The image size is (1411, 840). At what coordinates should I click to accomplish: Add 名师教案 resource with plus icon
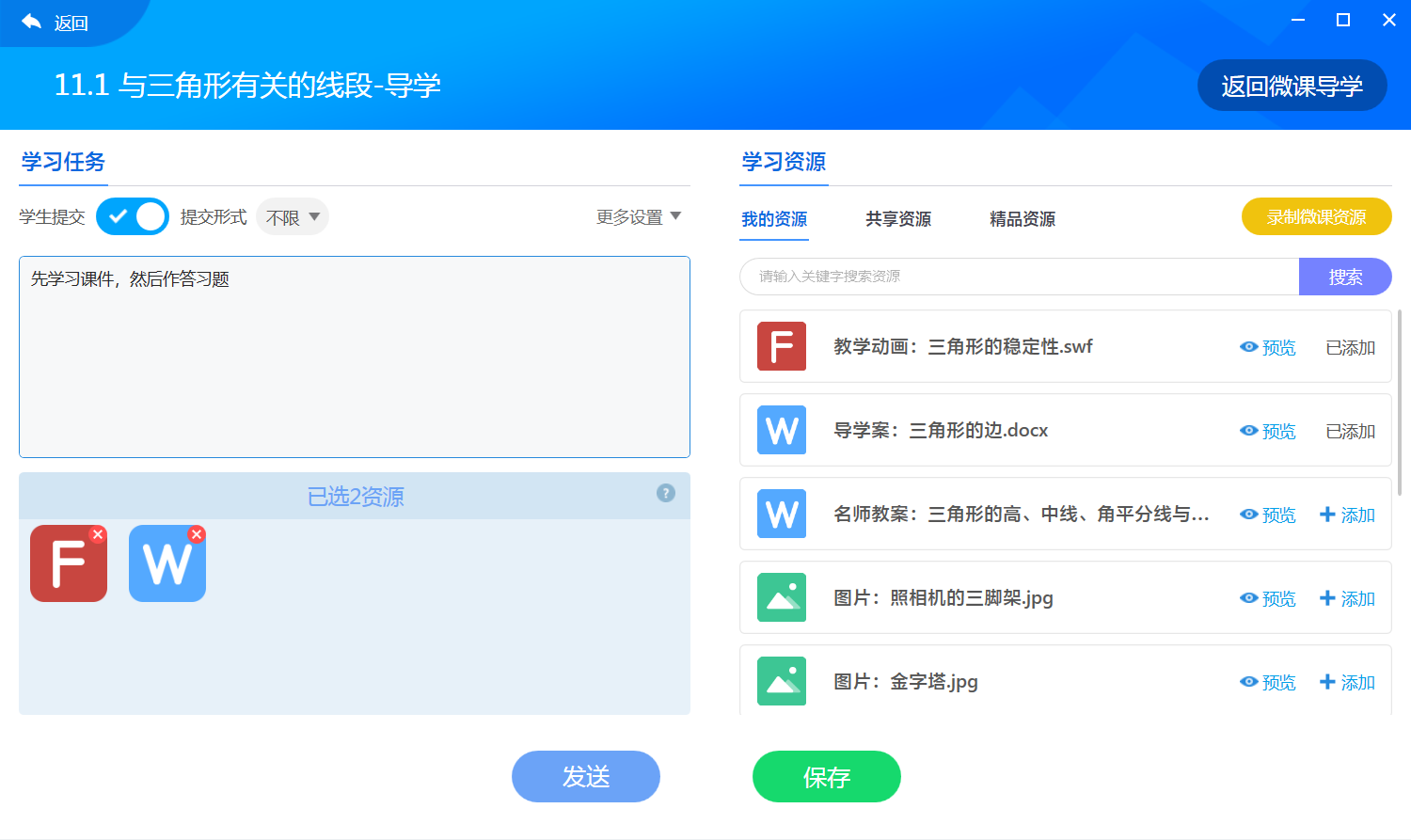click(x=1347, y=515)
